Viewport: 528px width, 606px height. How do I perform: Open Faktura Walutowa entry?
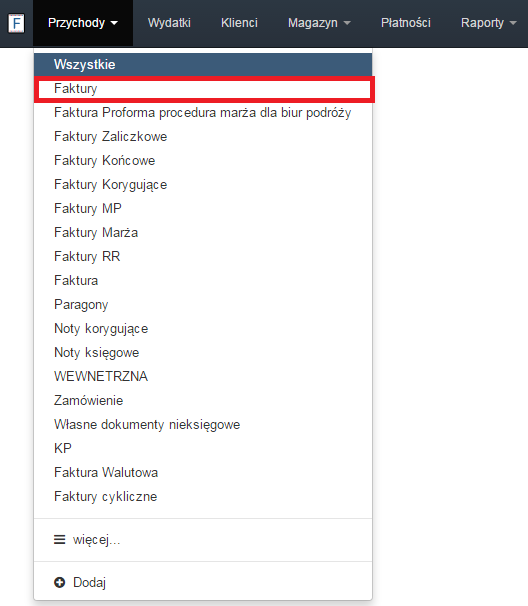(x=203, y=472)
